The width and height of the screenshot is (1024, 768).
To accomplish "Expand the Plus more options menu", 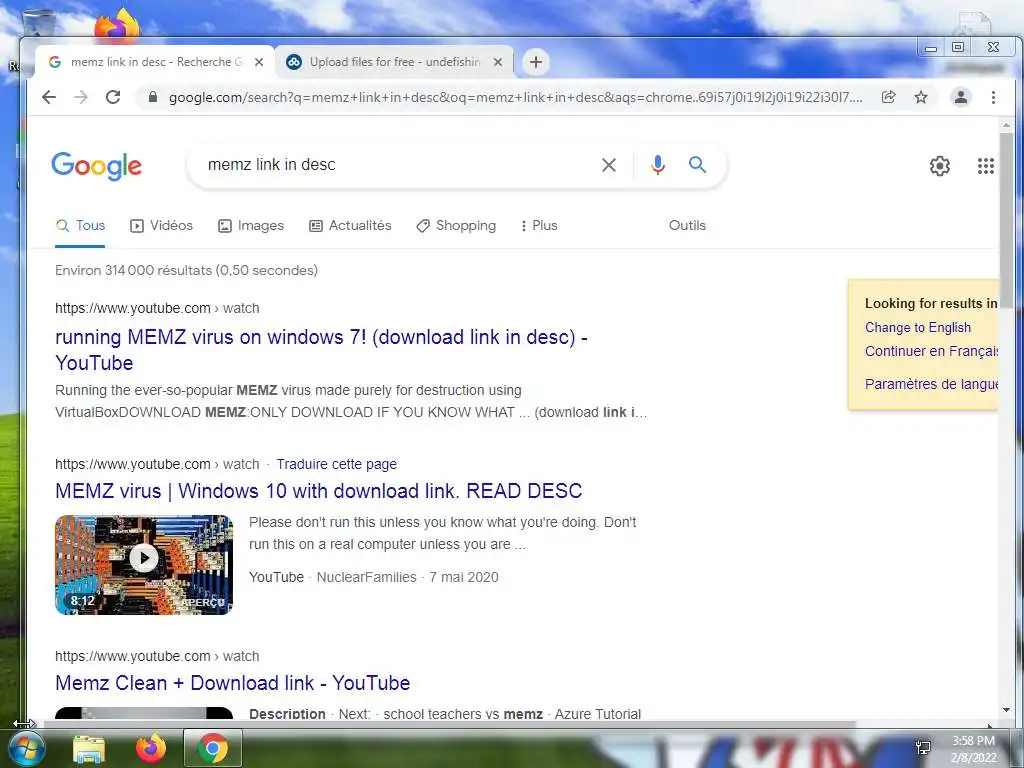I will 539,226.
